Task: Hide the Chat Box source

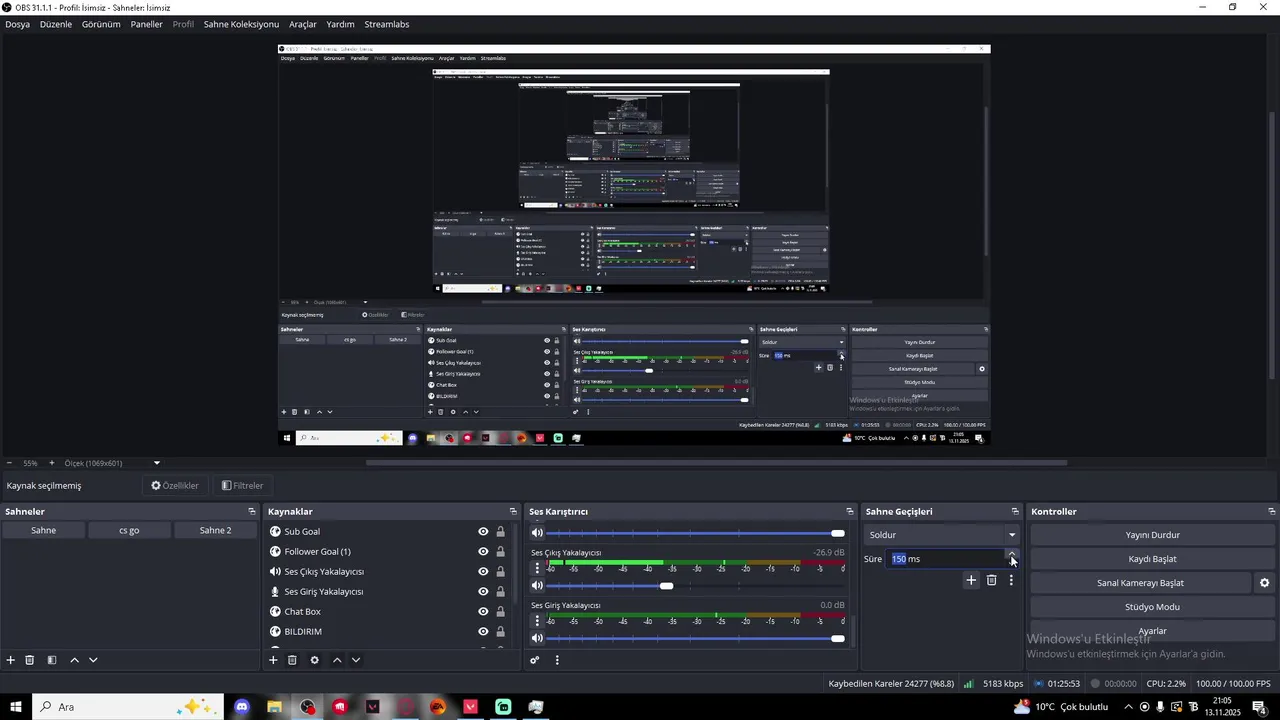Action: click(x=483, y=612)
